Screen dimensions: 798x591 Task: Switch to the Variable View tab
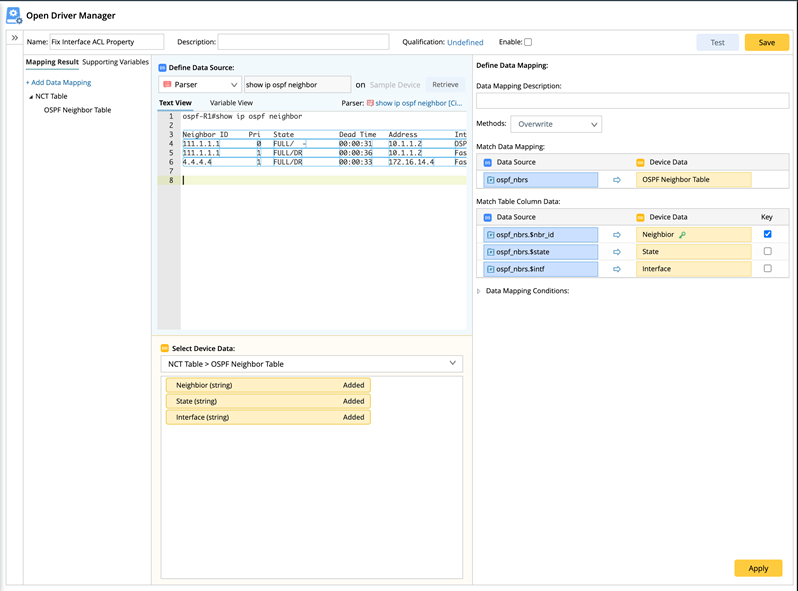coord(231,103)
